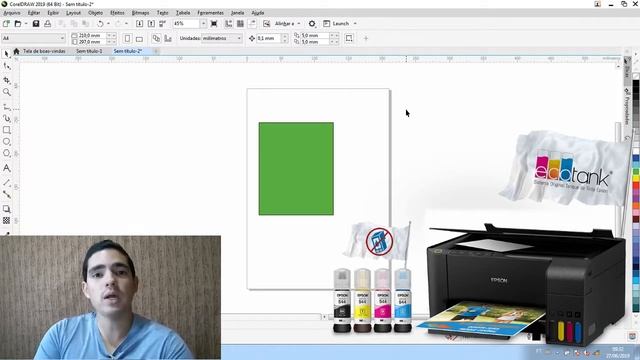Toggle Show Rulers button in toolbar

pyautogui.click(x=229, y=24)
